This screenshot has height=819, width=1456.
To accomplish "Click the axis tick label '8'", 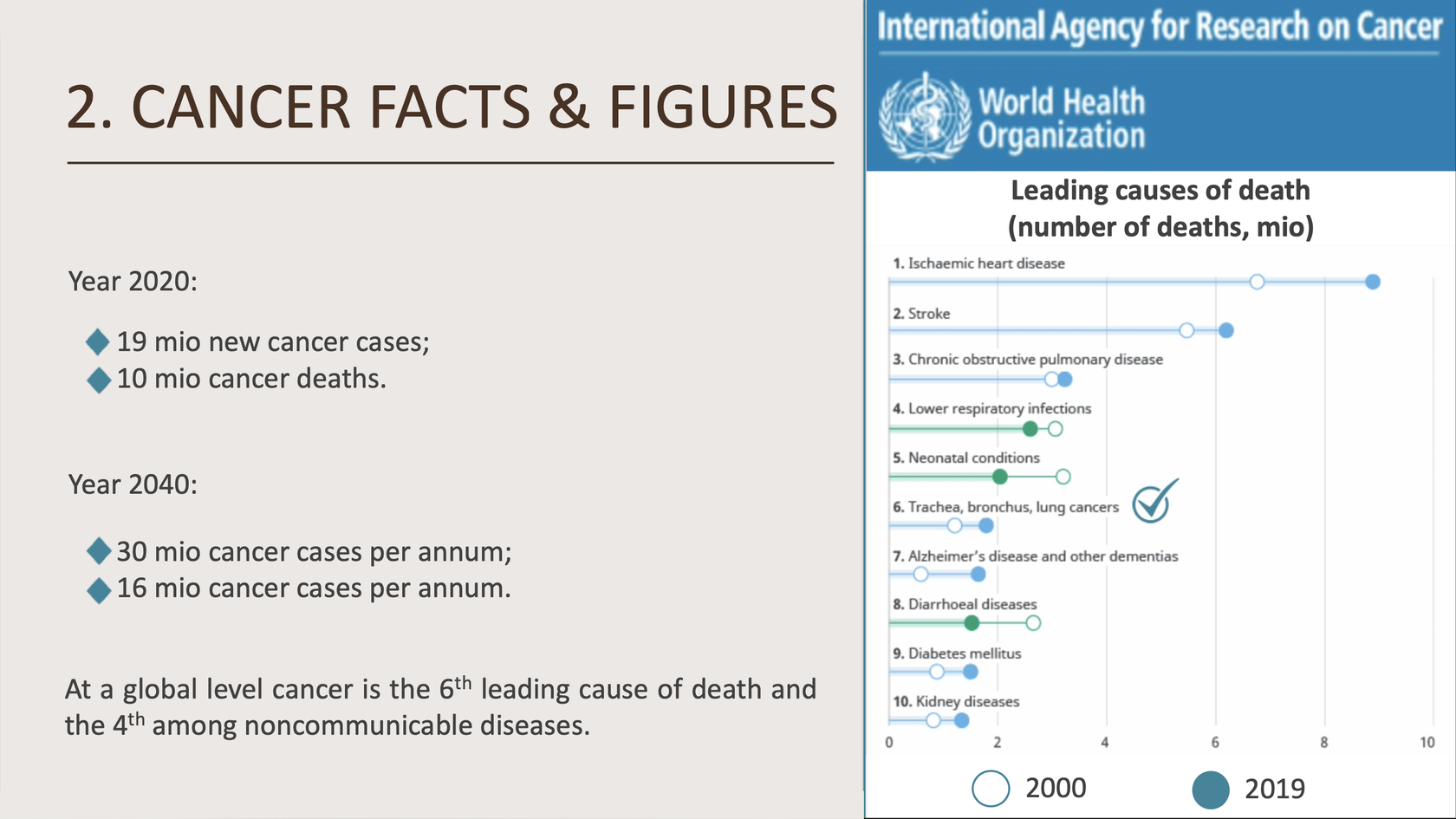I will pyautogui.click(x=1324, y=743).
